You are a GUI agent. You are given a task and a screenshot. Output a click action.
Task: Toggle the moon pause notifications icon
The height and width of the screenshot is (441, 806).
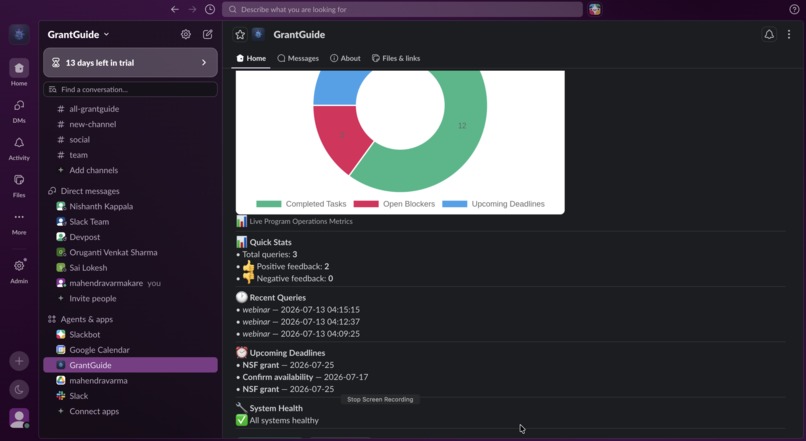19,390
